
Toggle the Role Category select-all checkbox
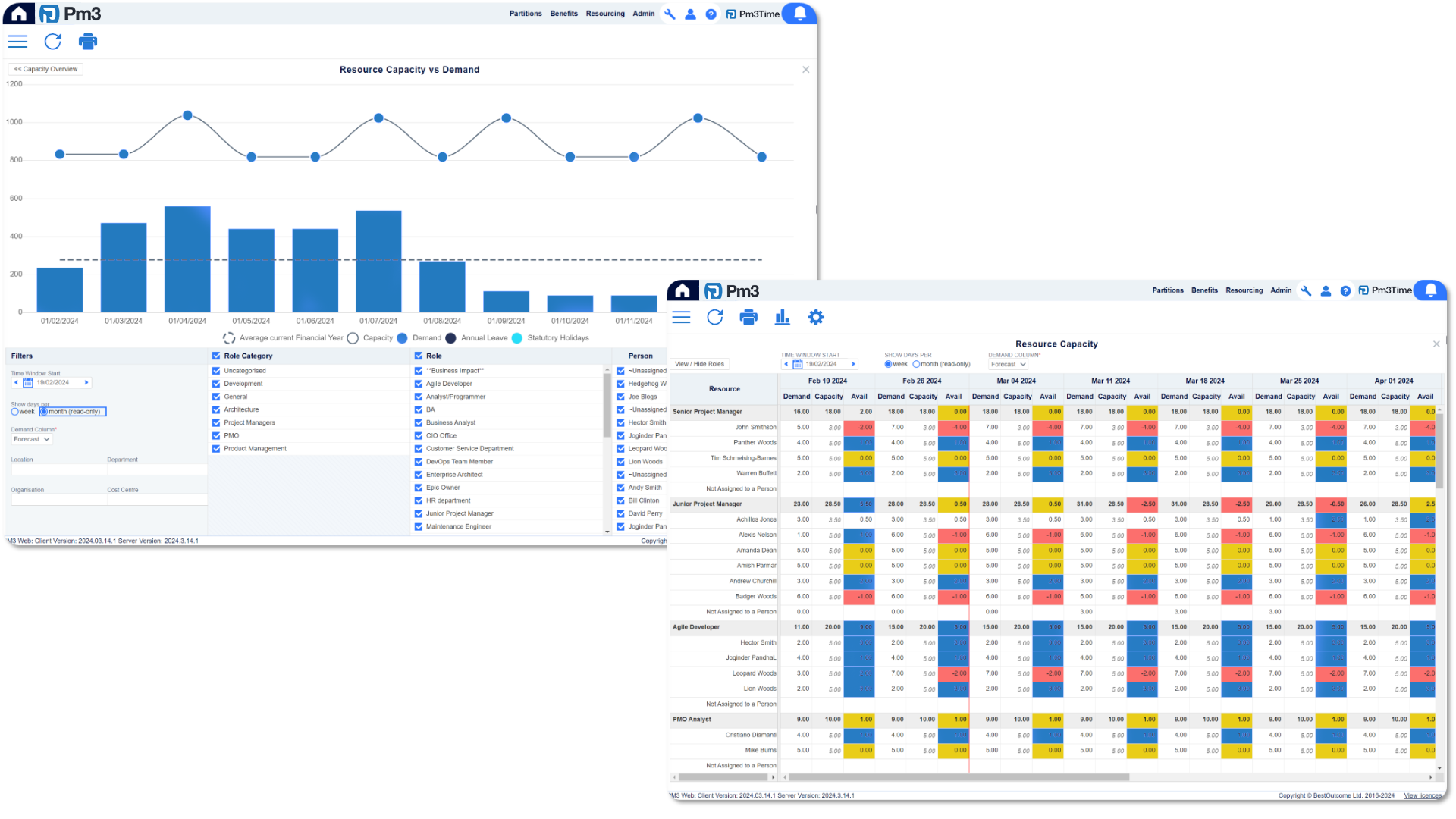[x=216, y=356]
